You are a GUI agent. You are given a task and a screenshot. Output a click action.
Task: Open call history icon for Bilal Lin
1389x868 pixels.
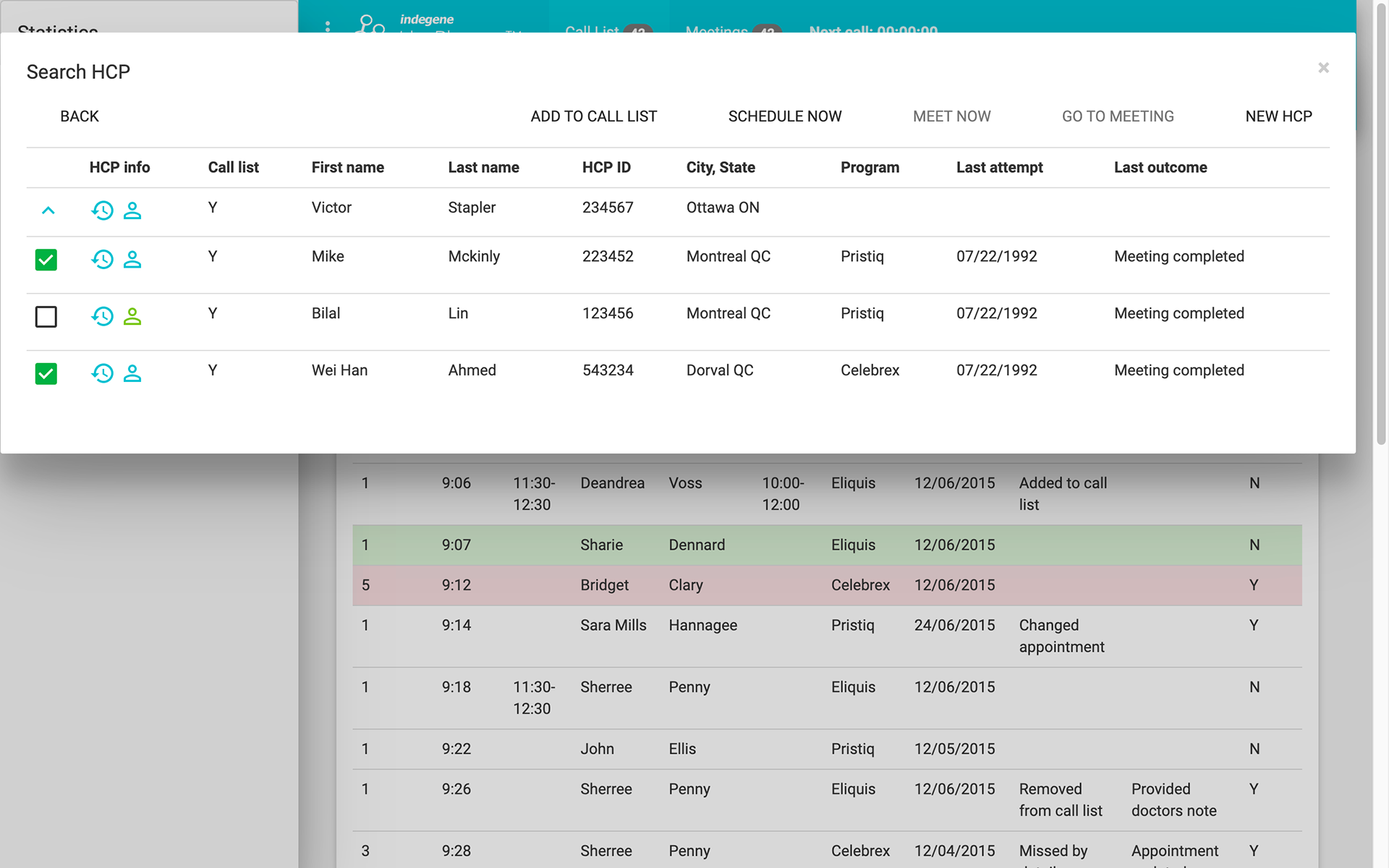point(102,317)
